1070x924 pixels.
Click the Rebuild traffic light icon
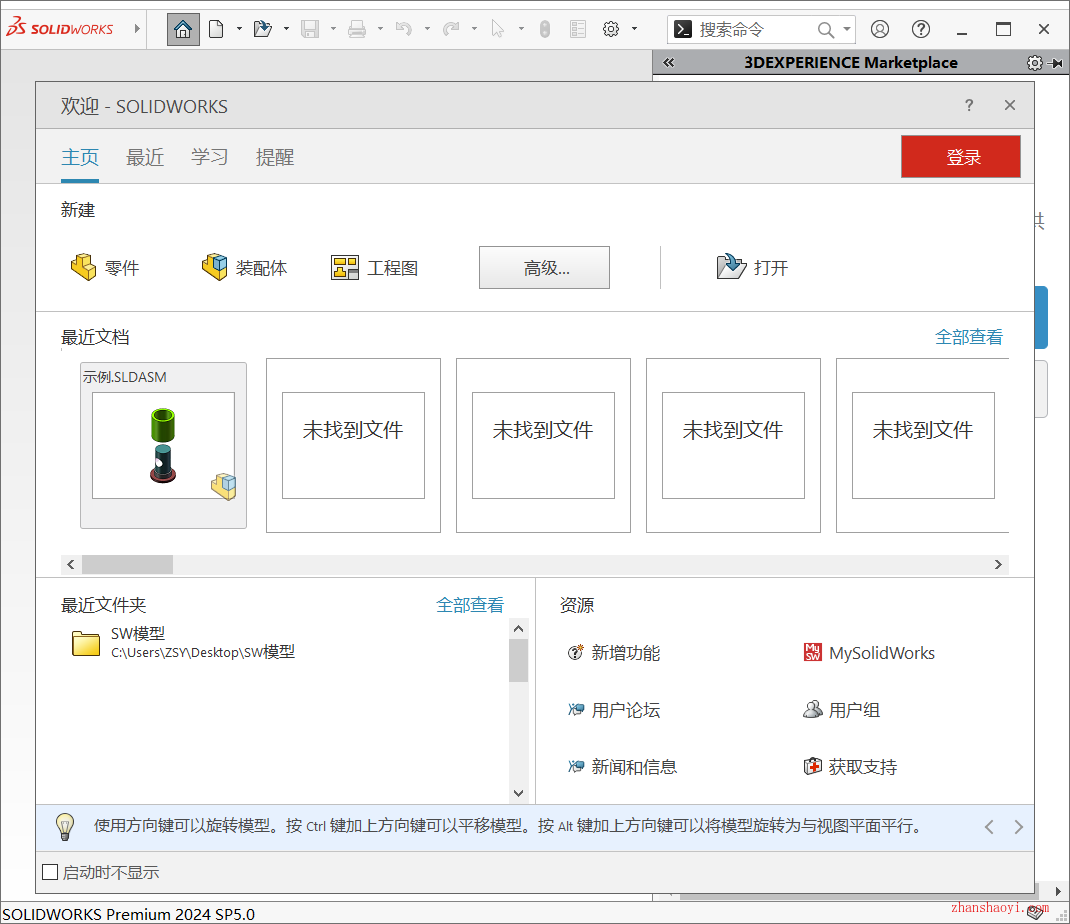click(x=545, y=29)
